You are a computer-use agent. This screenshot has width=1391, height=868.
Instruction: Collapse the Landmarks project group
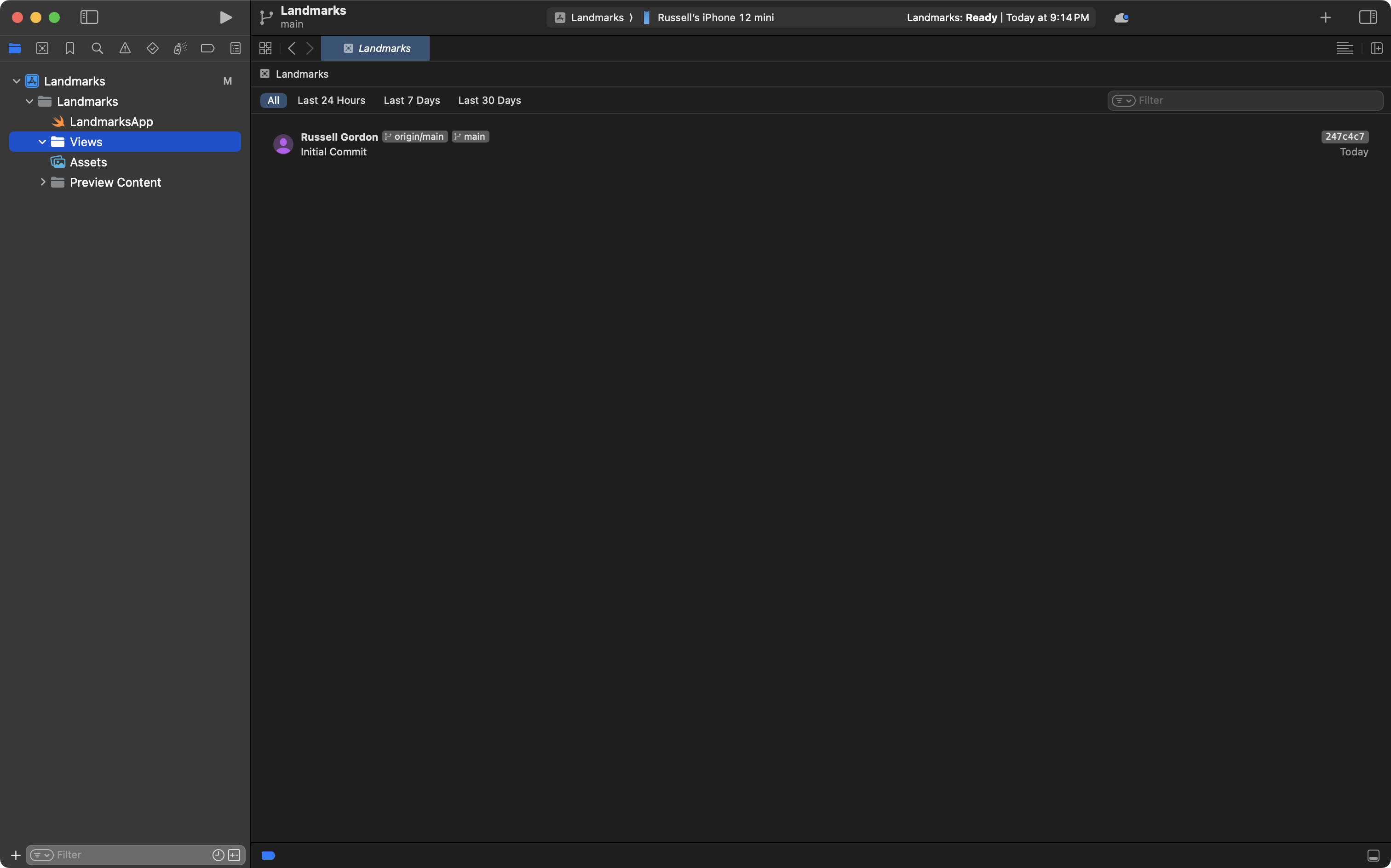tap(16, 80)
